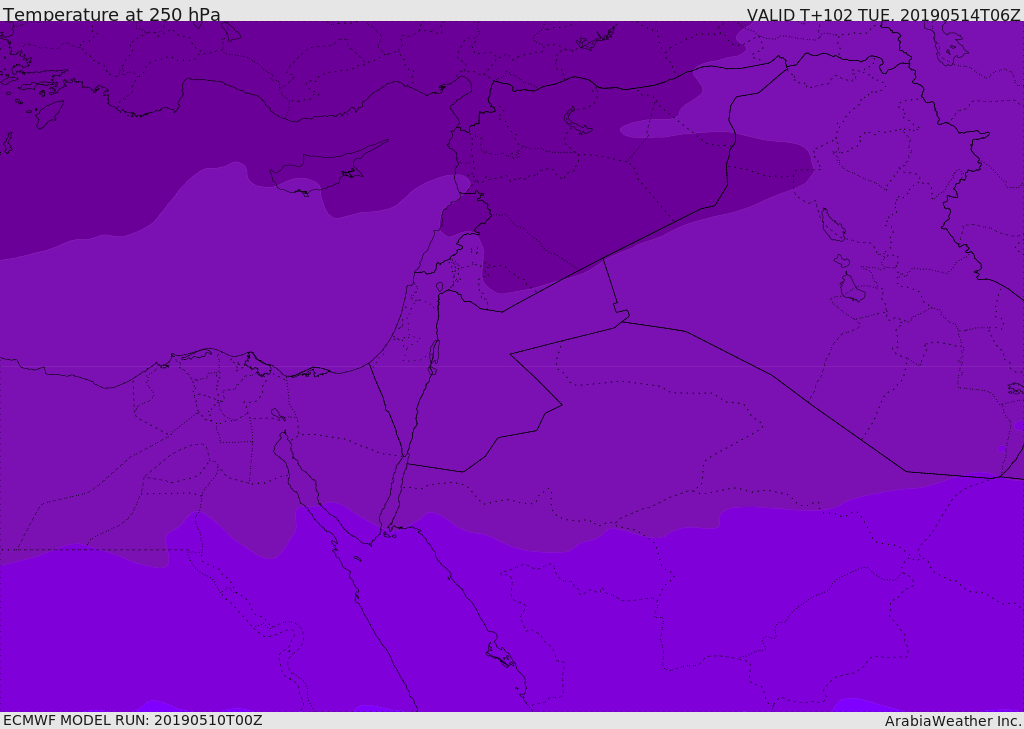Image resolution: width=1024 pixels, height=729 pixels.
Task: Click the 'VALID T+102 TUE. 20190514T06Z' label
Action: pos(884,14)
